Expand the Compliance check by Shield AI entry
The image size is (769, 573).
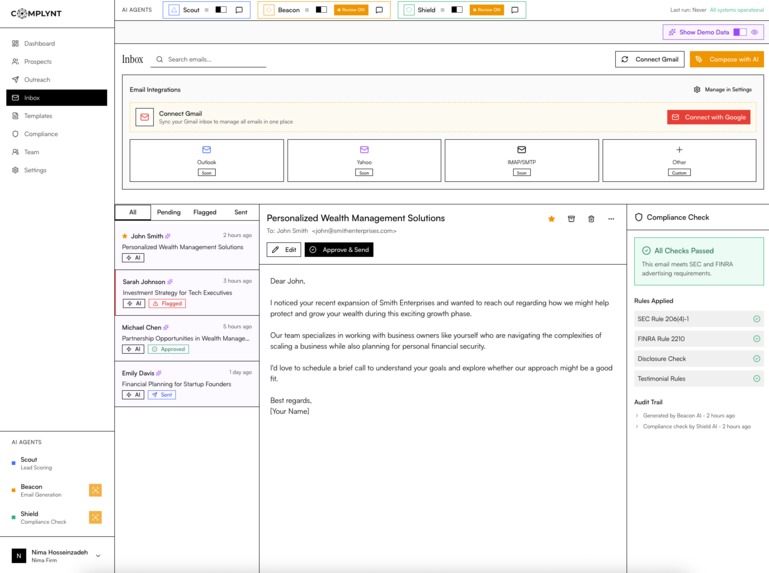pyautogui.click(x=693, y=426)
